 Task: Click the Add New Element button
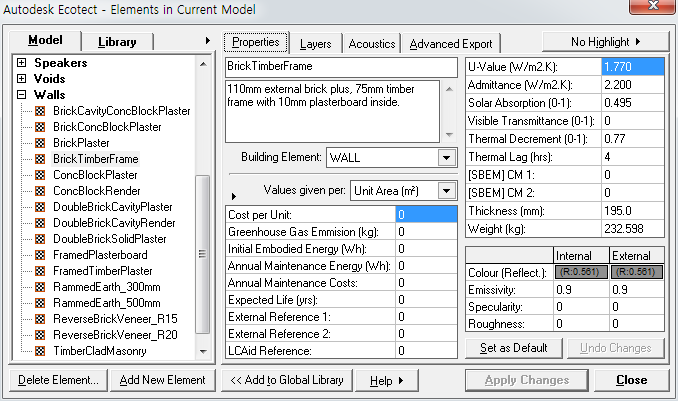[162, 380]
